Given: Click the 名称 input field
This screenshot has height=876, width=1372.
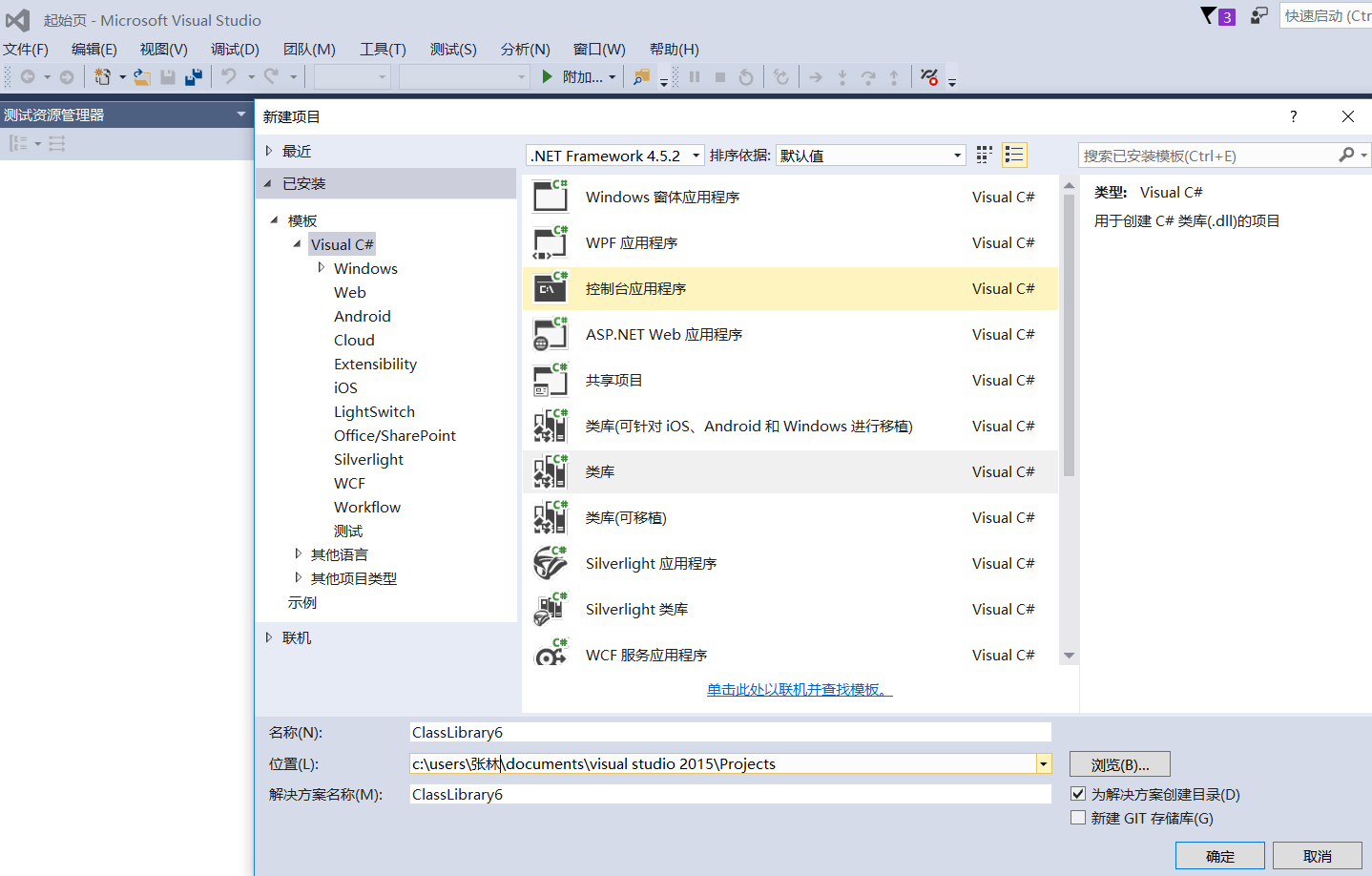Looking at the screenshot, I should point(731,732).
